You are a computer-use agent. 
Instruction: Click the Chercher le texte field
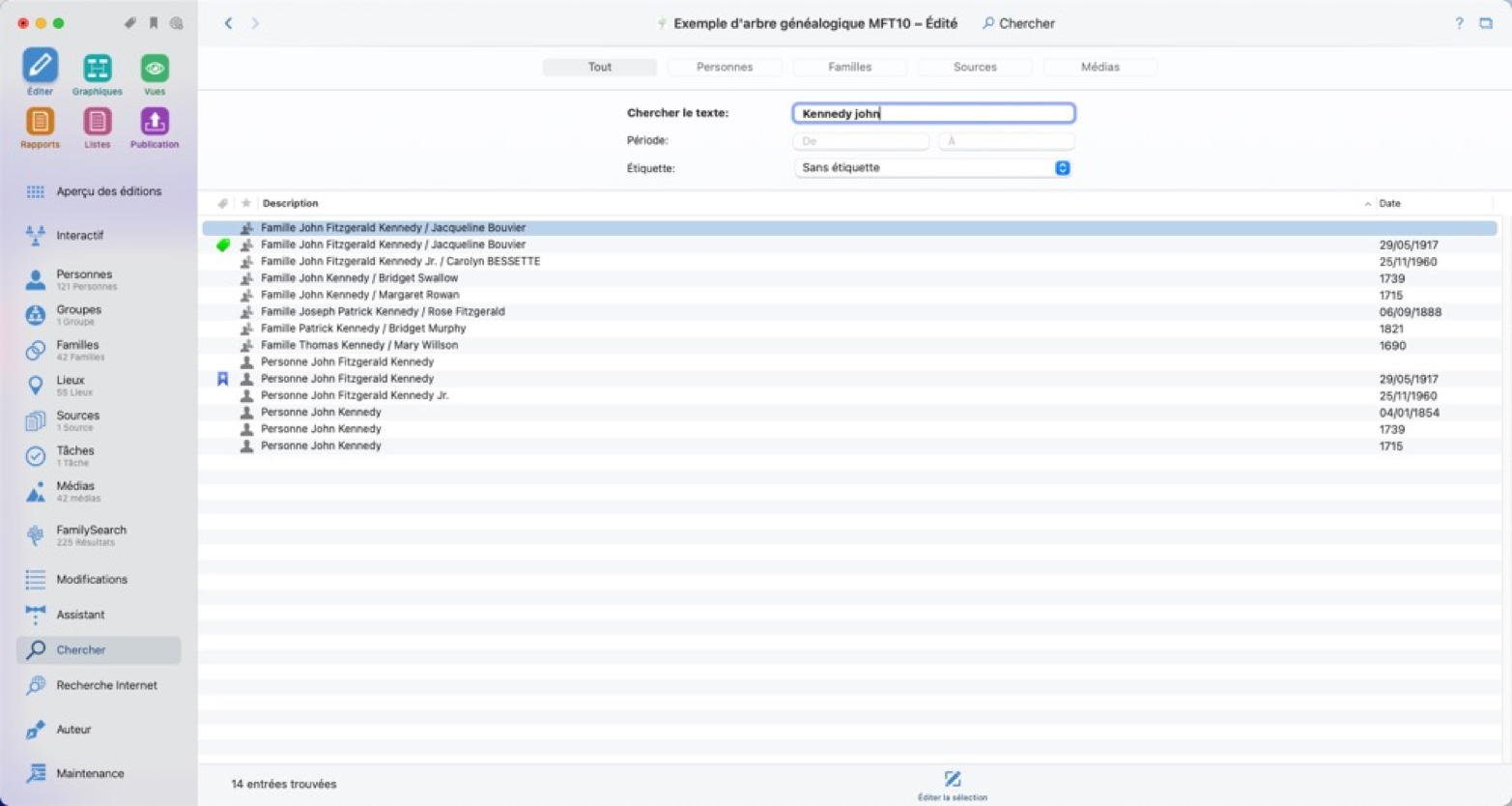933,113
